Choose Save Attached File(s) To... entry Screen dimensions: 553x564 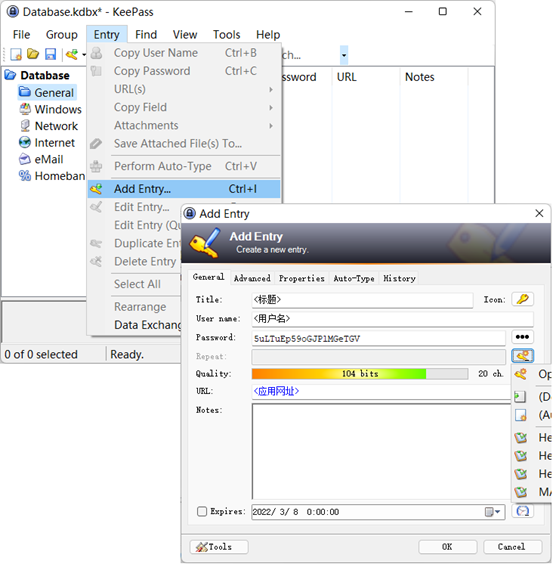184,144
